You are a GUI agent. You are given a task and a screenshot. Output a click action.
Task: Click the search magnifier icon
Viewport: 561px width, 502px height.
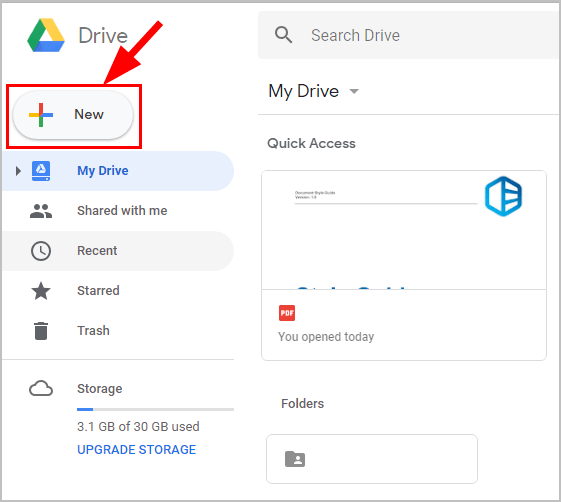click(x=283, y=35)
